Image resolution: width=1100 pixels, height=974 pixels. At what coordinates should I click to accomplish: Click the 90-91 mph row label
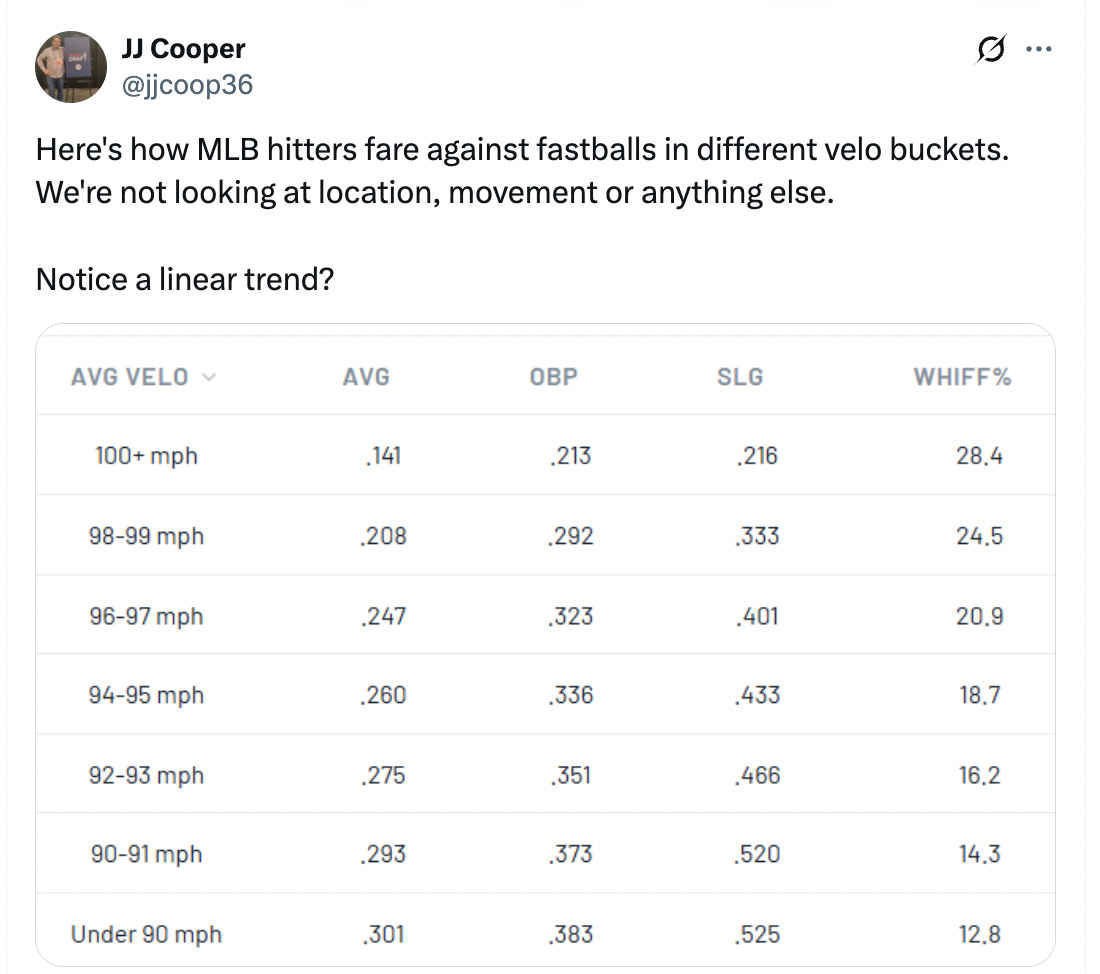coord(146,854)
